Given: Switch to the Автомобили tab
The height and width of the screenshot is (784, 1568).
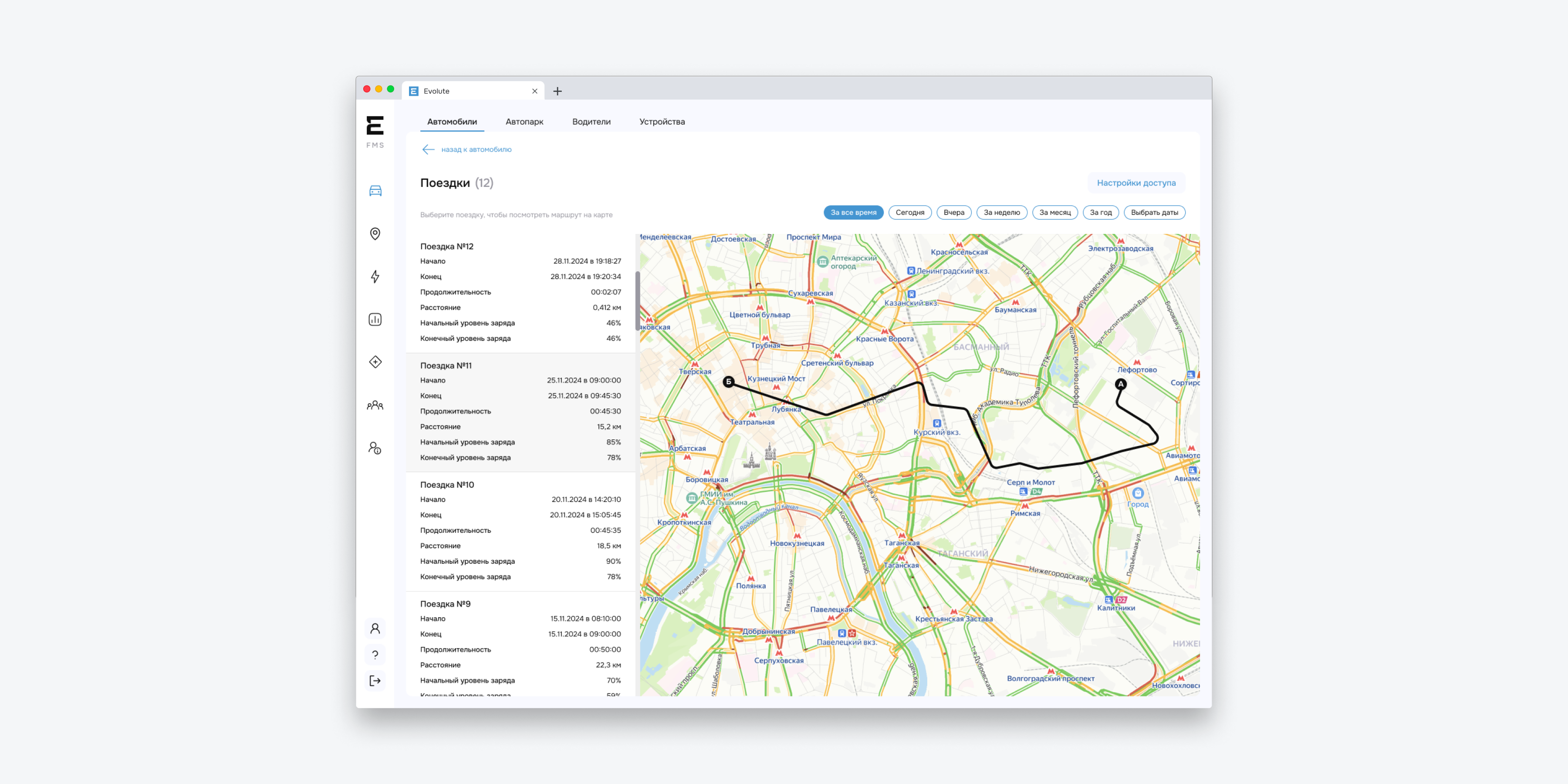Looking at the screenshot, I should [x=452, y=122].
